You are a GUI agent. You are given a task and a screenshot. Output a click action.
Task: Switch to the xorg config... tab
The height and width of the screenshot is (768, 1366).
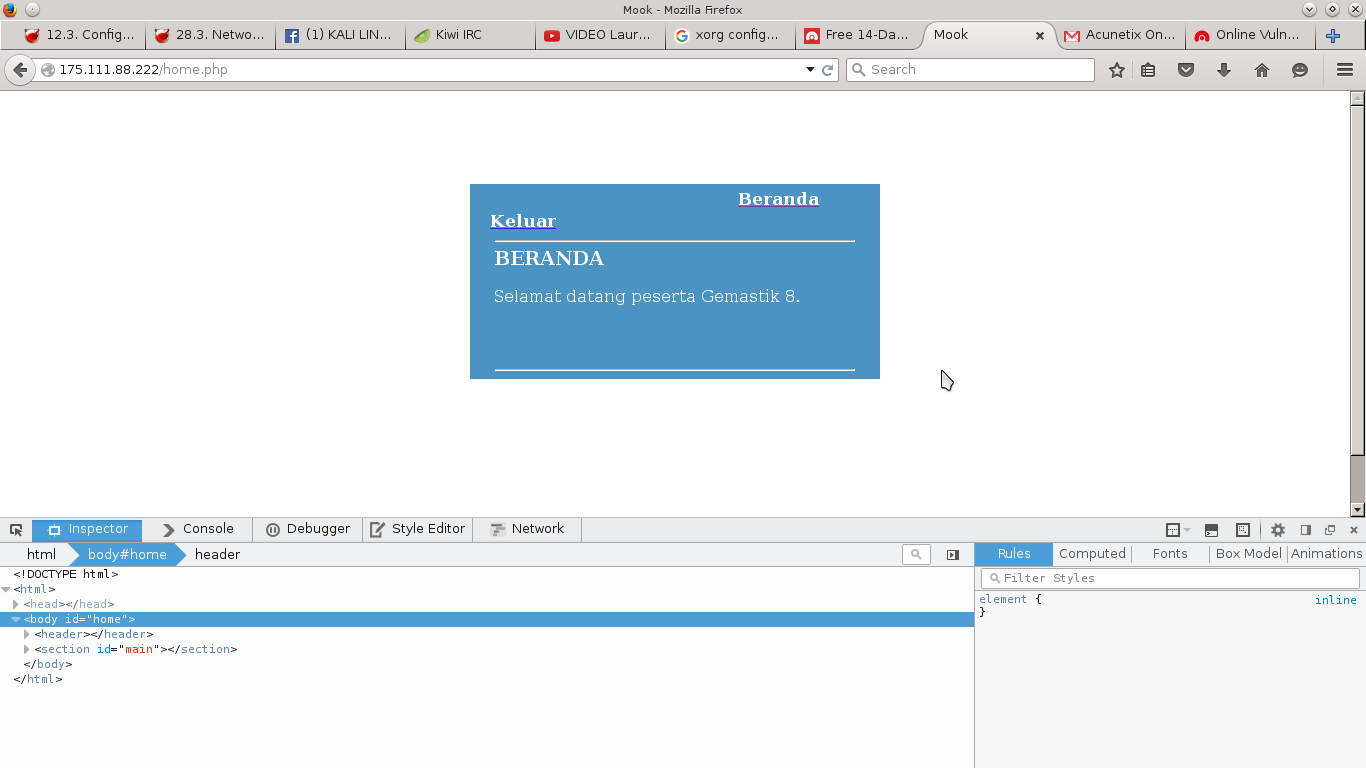point(730,35)
